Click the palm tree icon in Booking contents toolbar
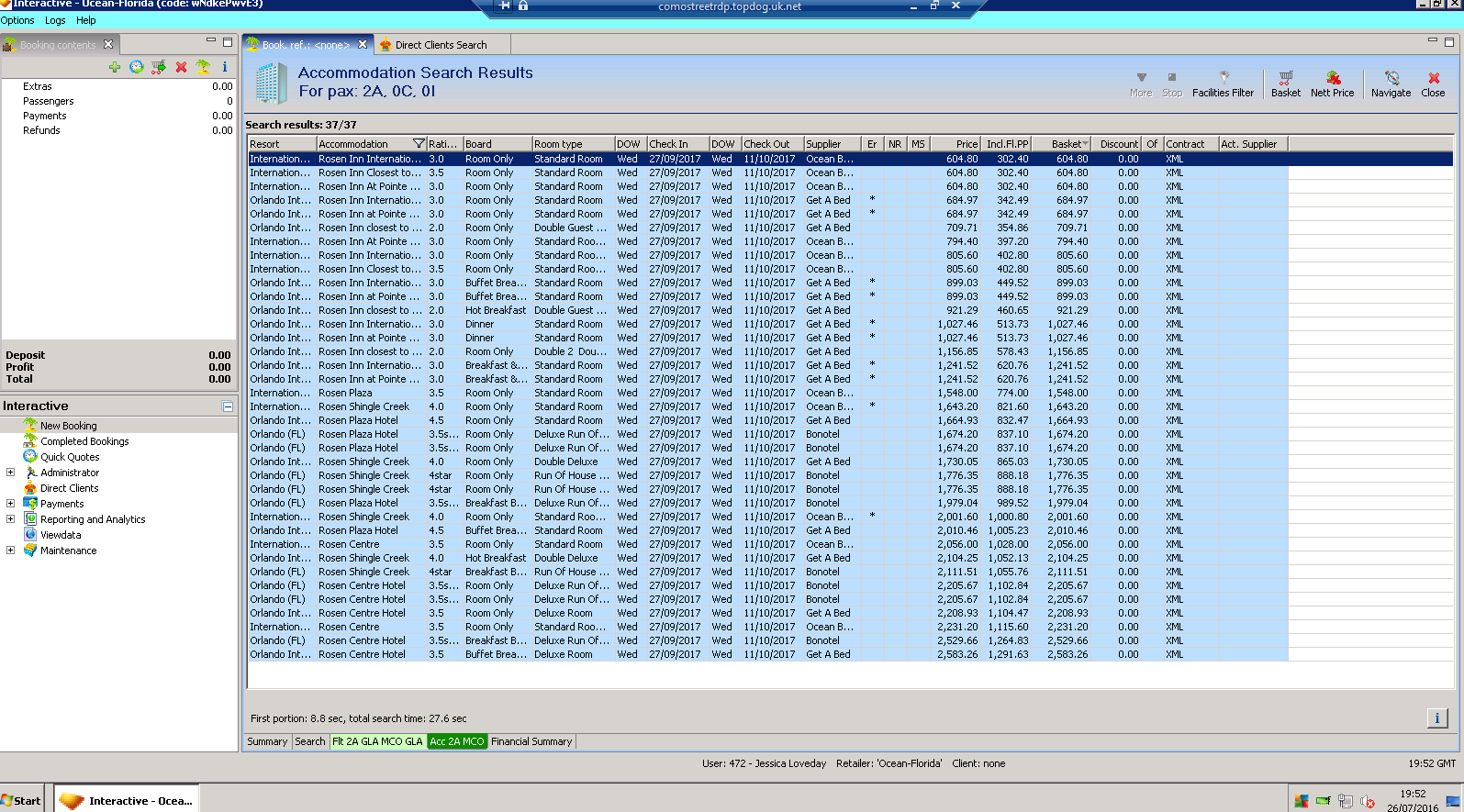Image resolution: width=1464 pixels, height=812 pixels. (203, 67)
